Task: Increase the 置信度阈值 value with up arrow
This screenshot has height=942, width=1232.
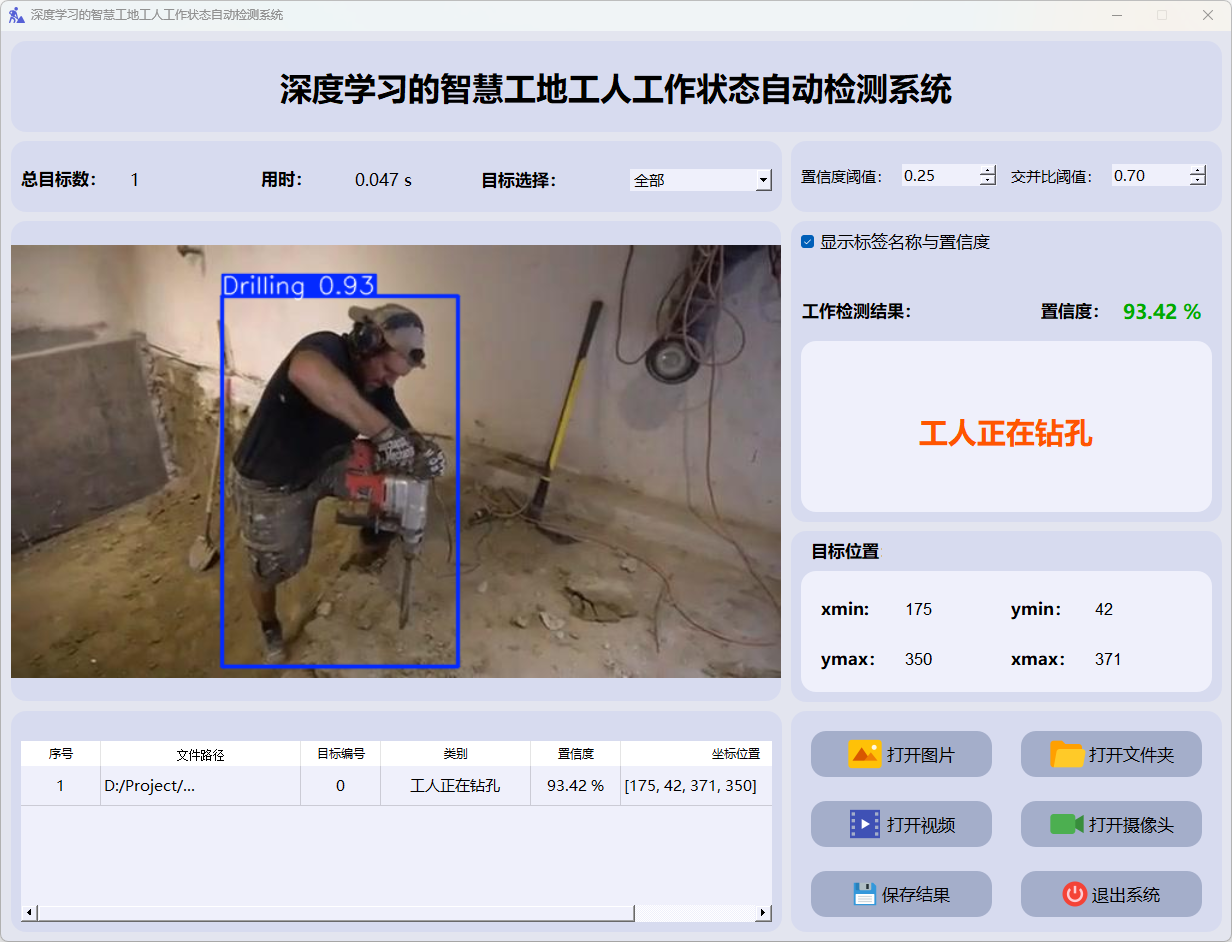Action: (x=988, y=170)
